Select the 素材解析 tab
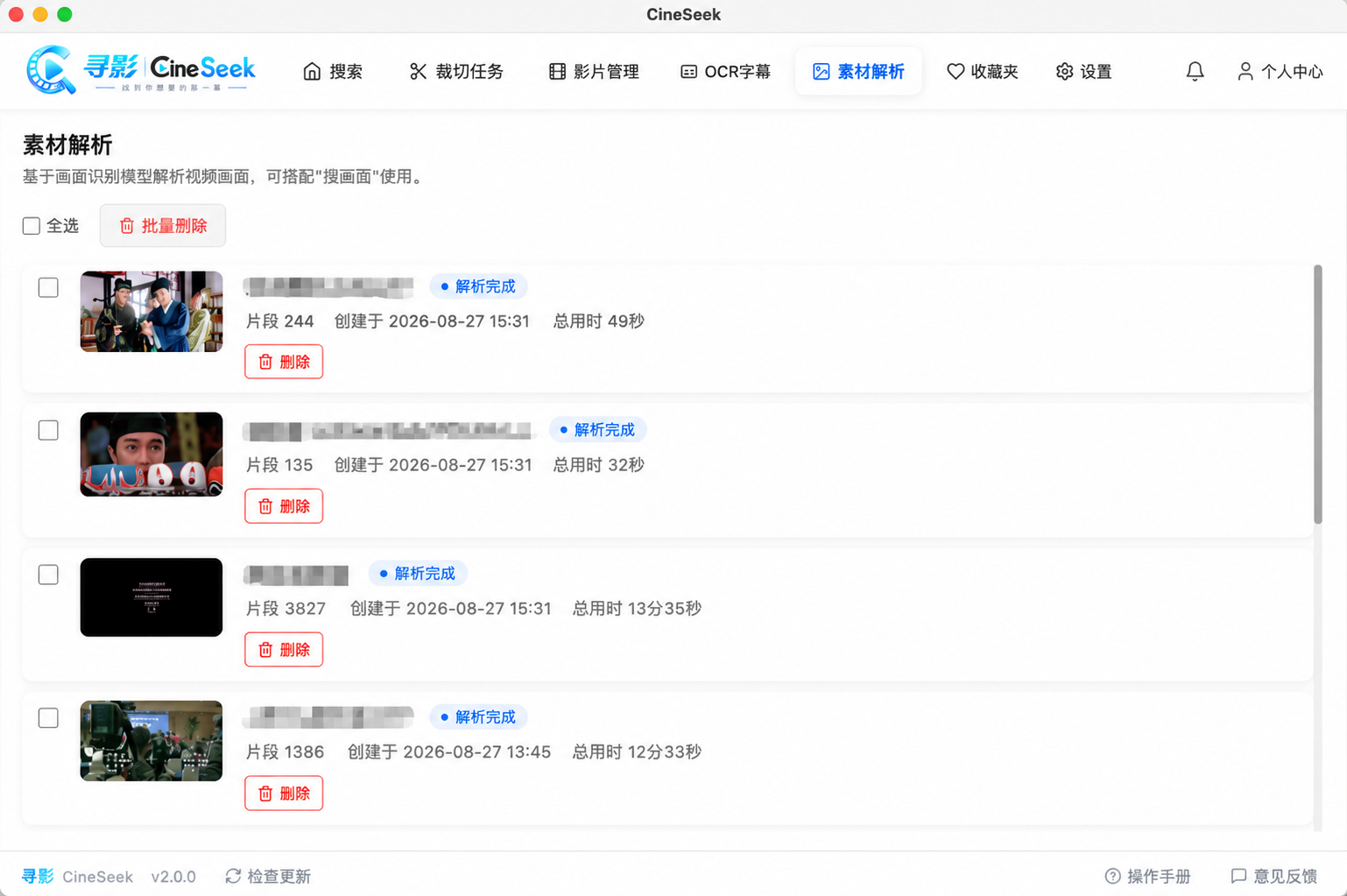The image size is (1347, 896). (858, 72)
